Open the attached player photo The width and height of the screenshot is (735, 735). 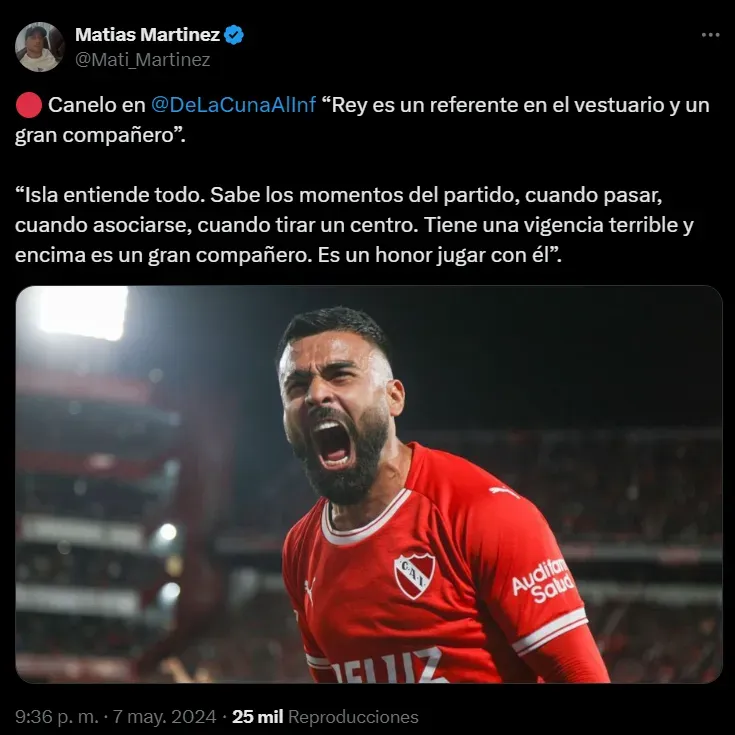coord(369,484)
